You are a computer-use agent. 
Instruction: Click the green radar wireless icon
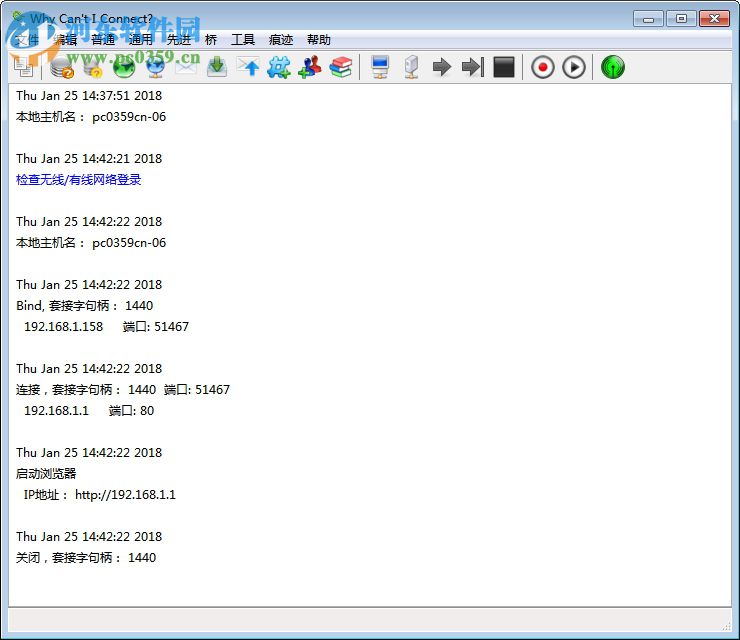pos(613,67)
